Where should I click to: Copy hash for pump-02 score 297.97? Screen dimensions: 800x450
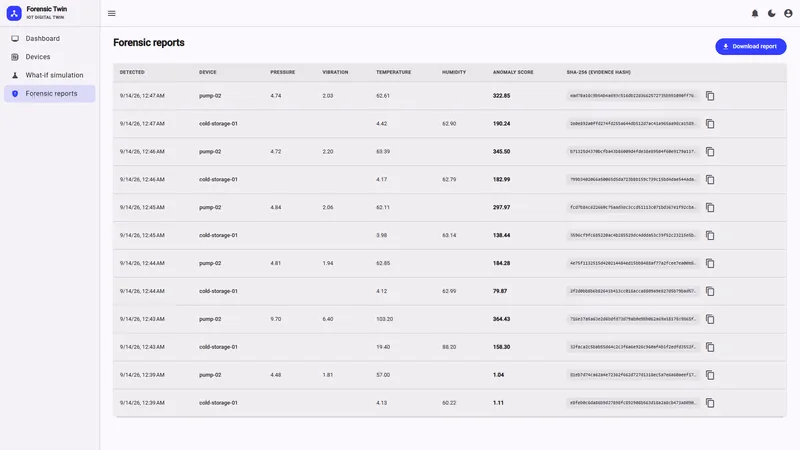coord(710,207)
